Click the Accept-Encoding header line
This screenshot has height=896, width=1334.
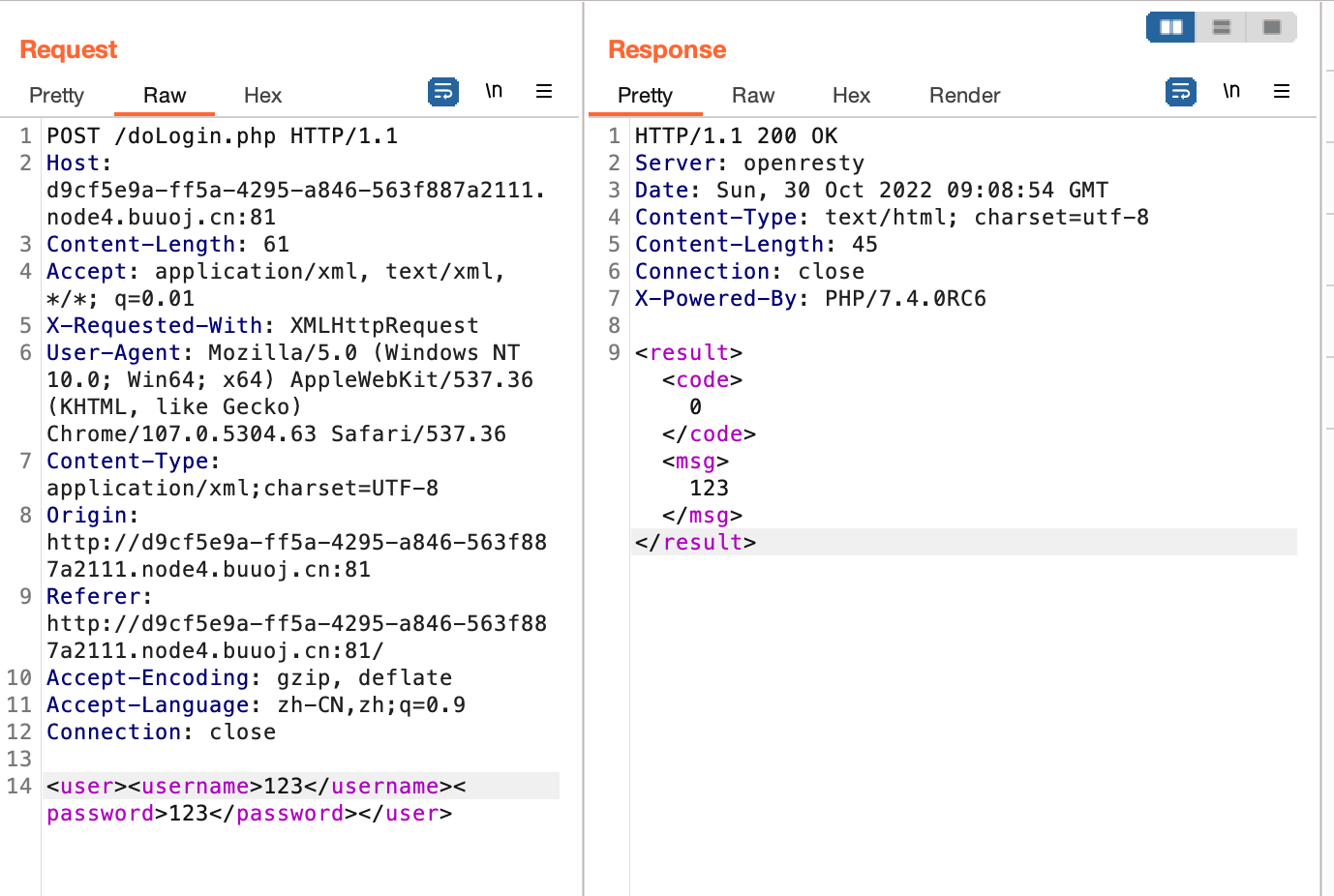tap(250, 678)
